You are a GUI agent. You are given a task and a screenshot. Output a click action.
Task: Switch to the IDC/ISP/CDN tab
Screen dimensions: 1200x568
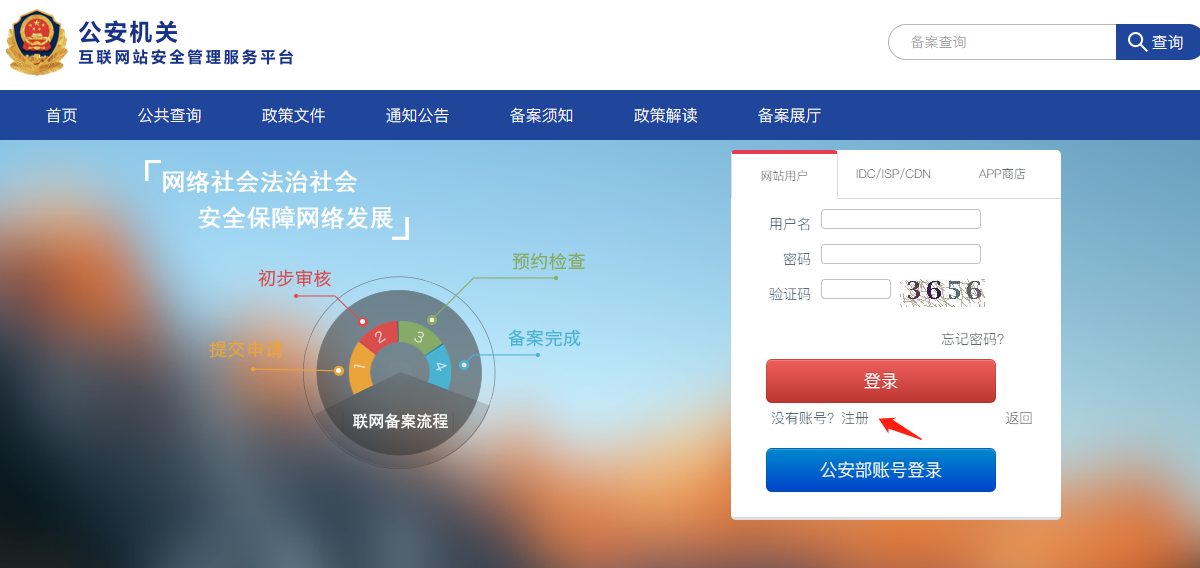(x=893, y=174)
